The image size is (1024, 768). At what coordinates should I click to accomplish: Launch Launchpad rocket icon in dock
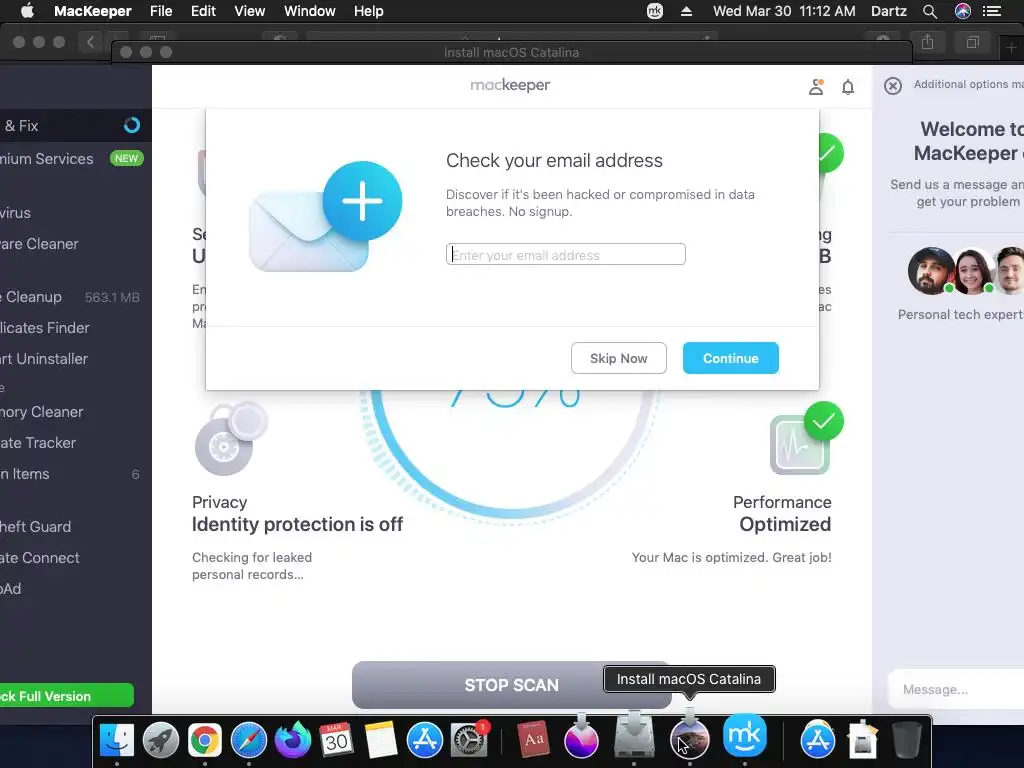point(161,741)
